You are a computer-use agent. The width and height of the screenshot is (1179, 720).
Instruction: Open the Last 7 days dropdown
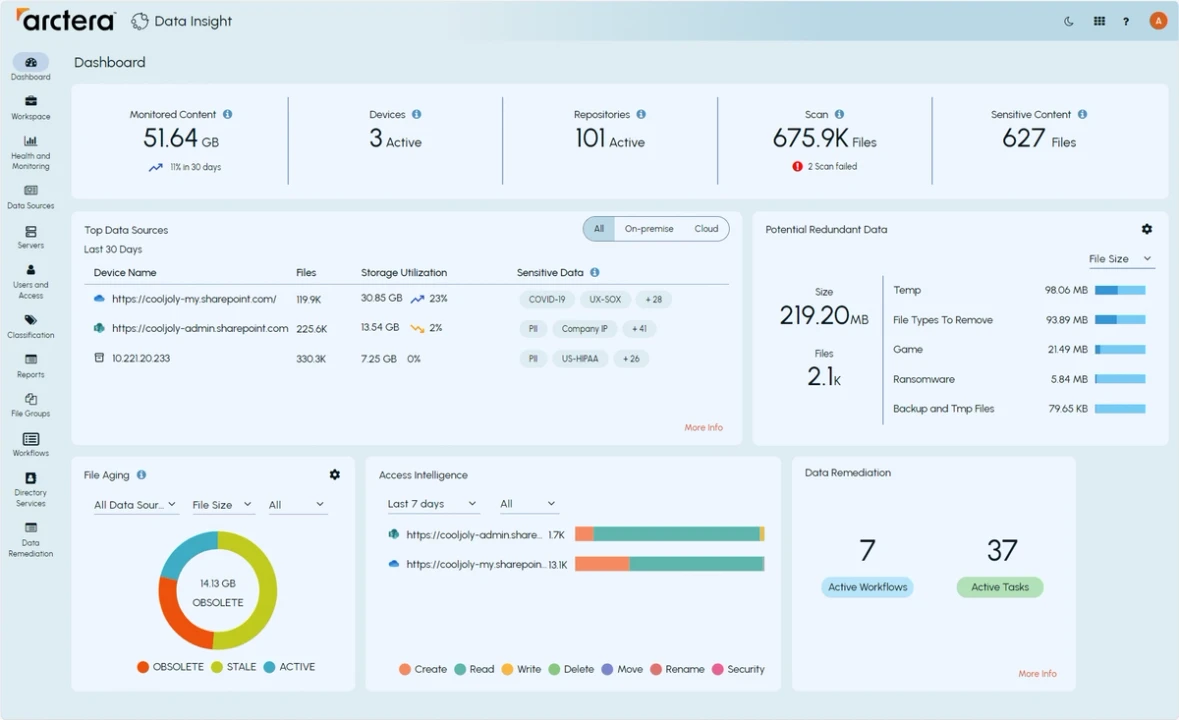[x=430, y=503]
